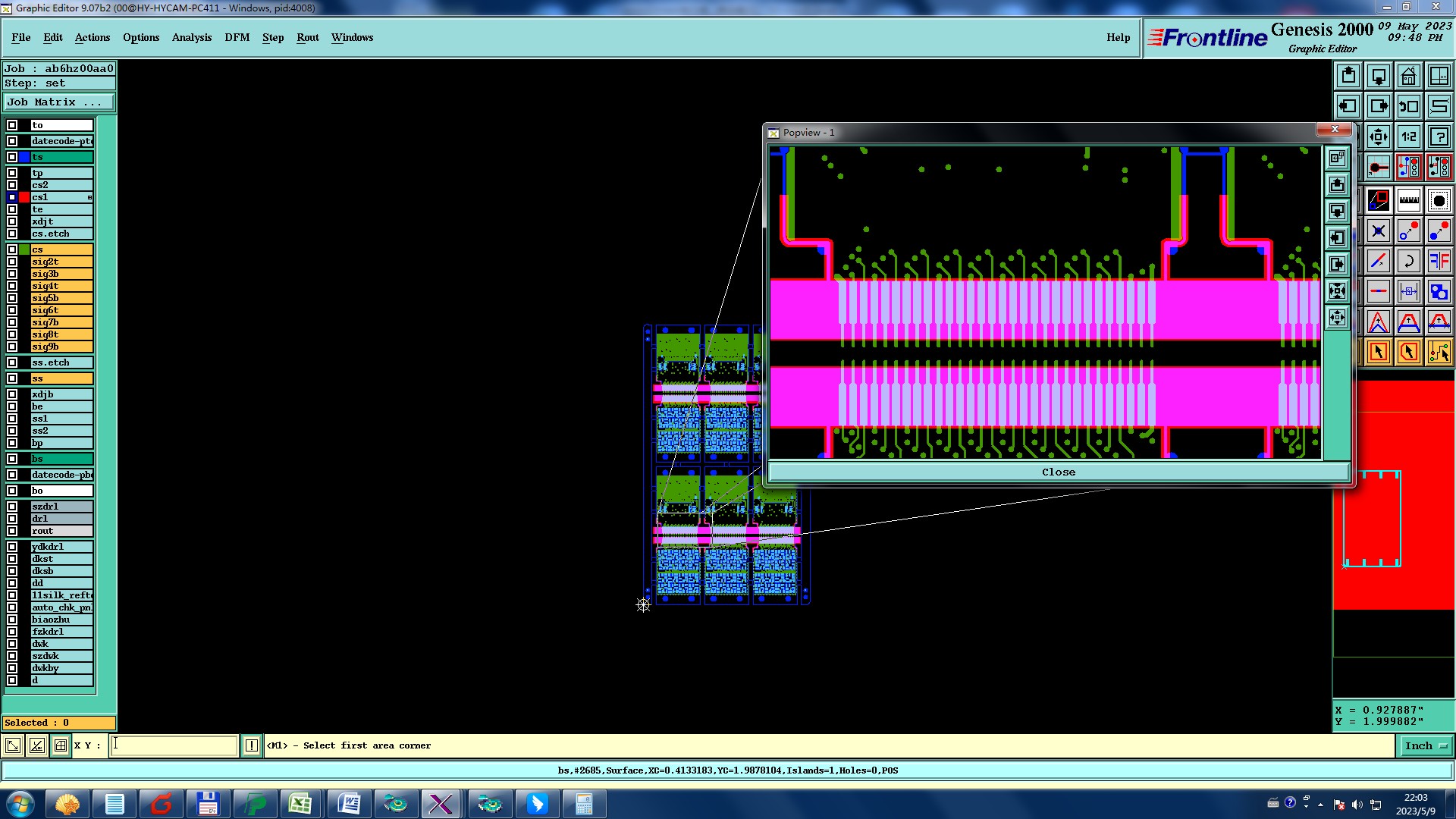
Task: Select the mirror FF tool icon
Action: coord(1439,262)
